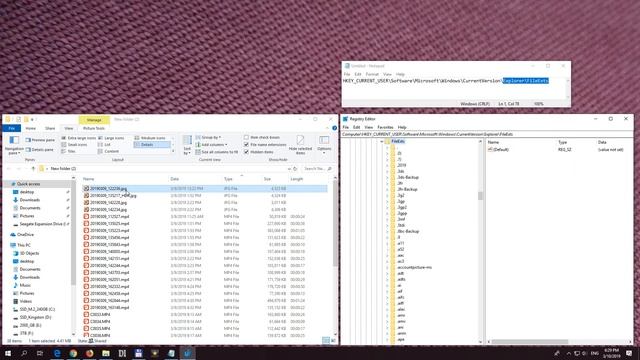Open Favorites menu in Registry Editor
Image resolution: width=640 pixels, height=360 pixels.
point(385,127)
